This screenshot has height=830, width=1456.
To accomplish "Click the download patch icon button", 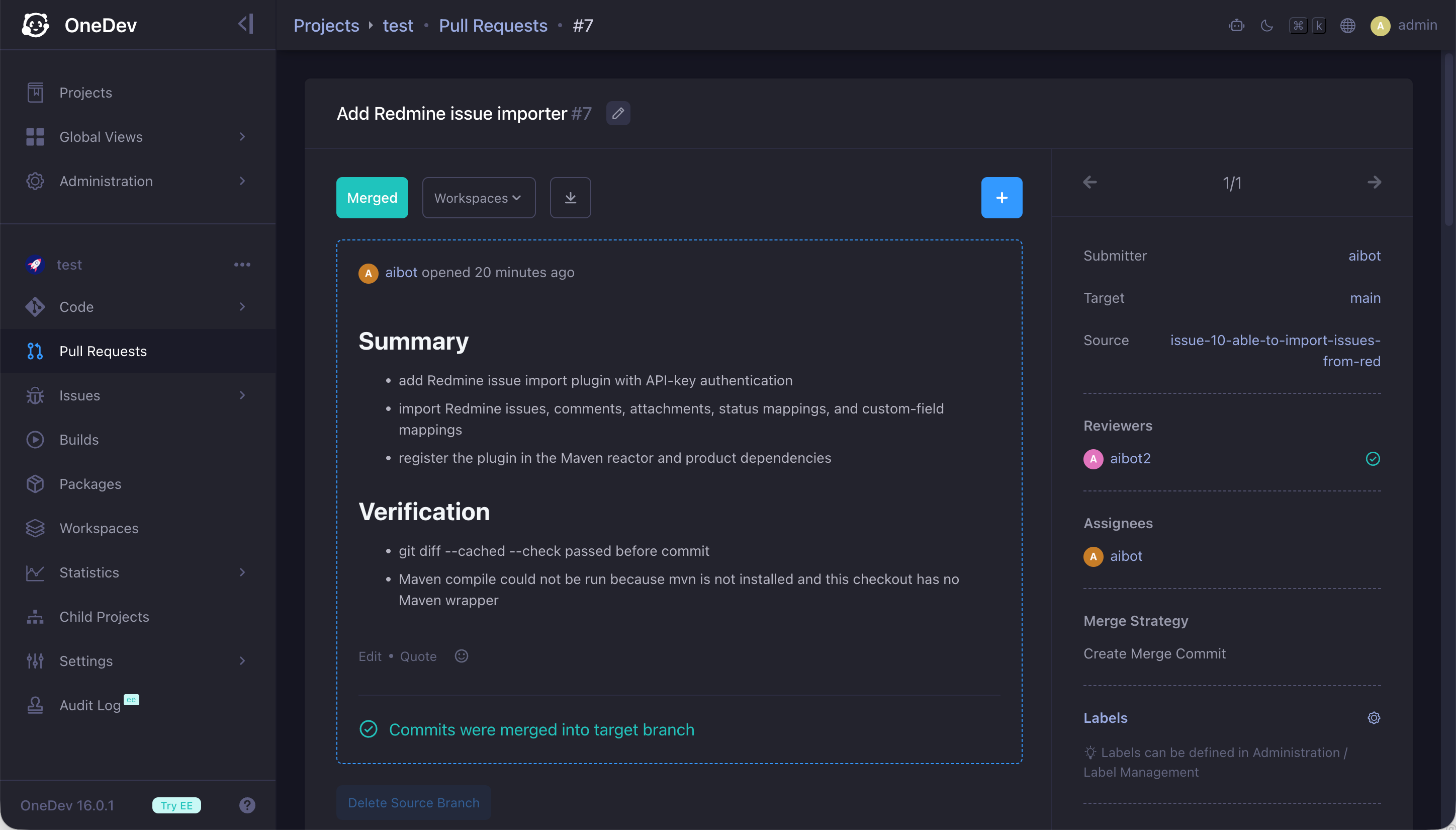I will tap(570, 197).
